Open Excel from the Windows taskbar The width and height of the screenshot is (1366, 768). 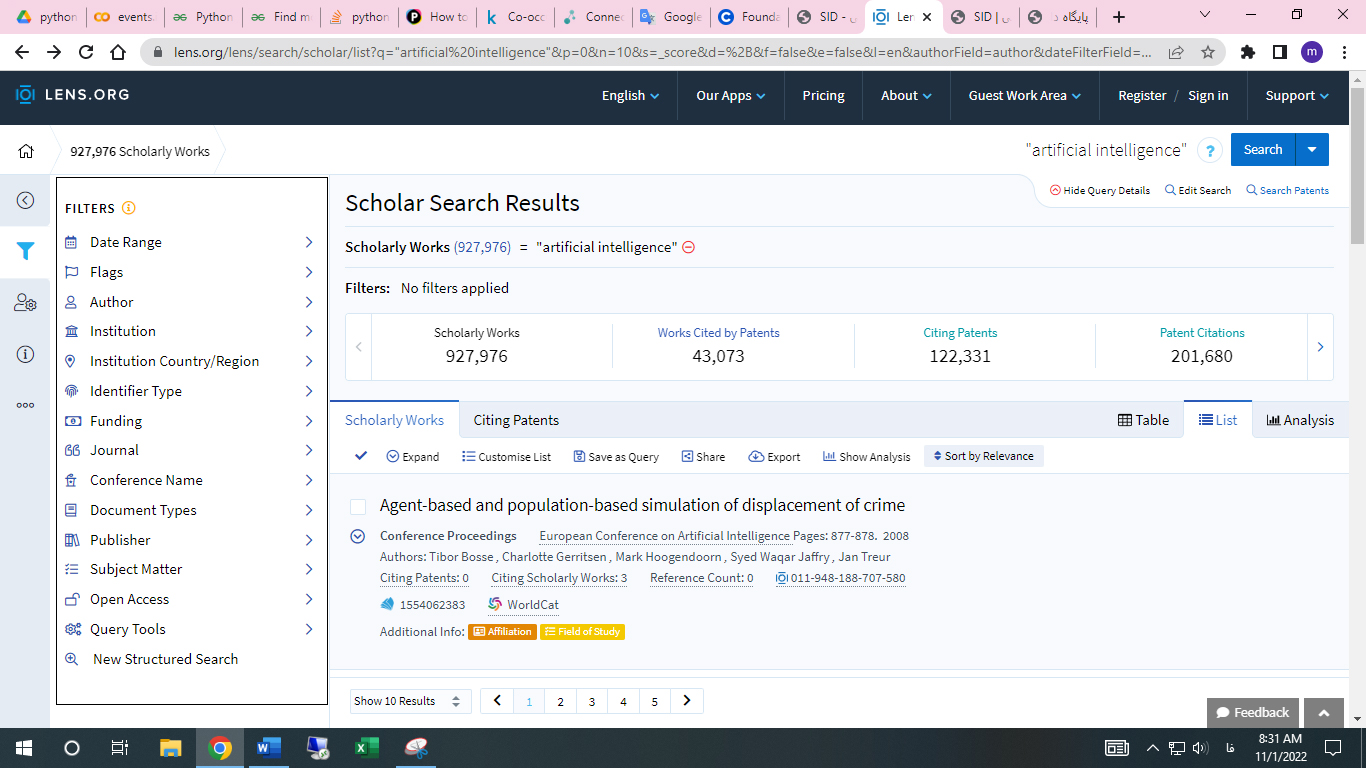(366, 747)
